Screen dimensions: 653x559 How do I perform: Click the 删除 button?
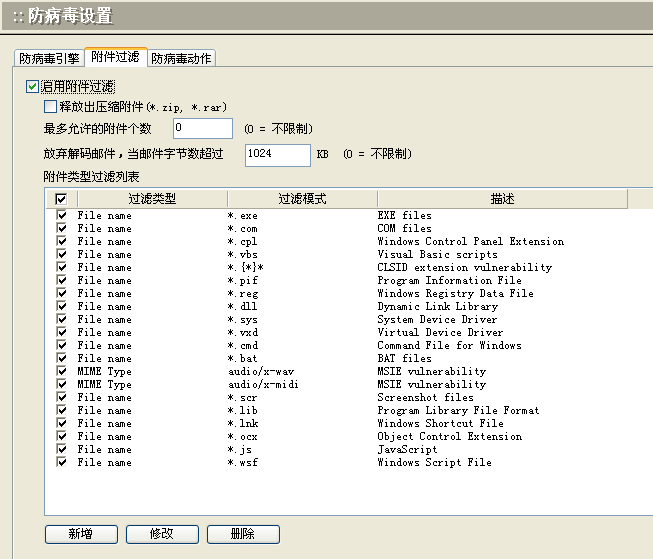[x=243, y=534]
